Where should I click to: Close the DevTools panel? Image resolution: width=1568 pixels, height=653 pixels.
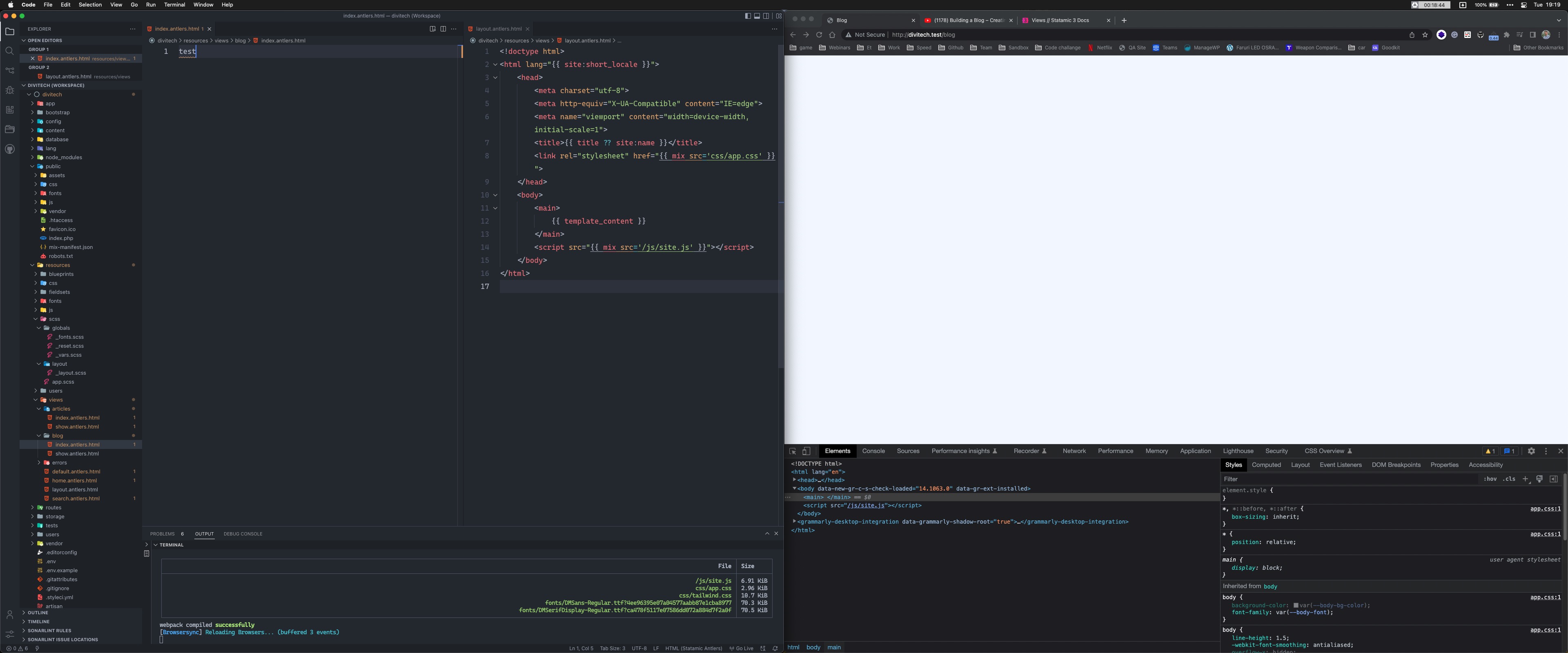[1561, 451]
